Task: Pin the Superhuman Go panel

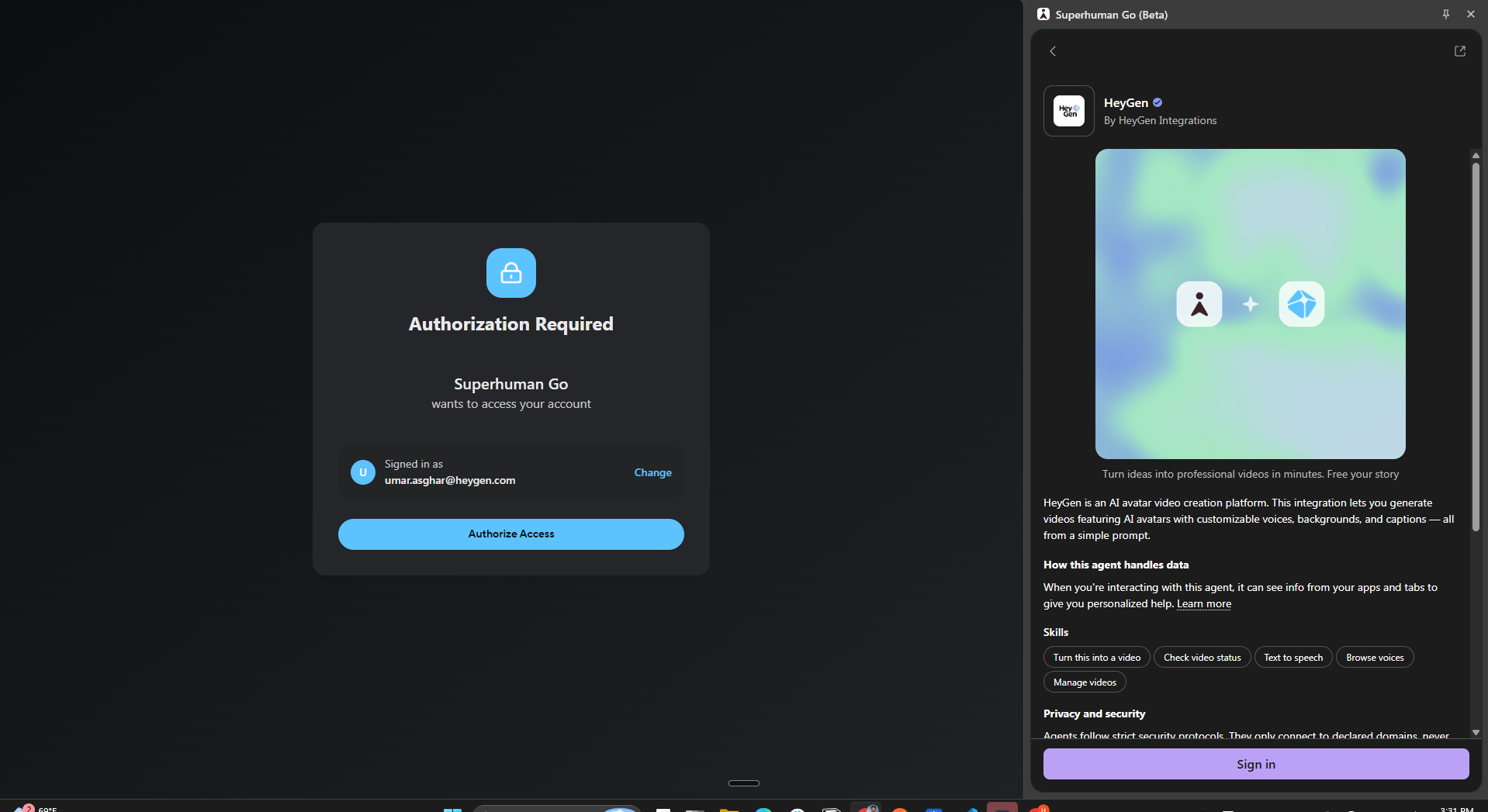Action: tap(1445, 14)
